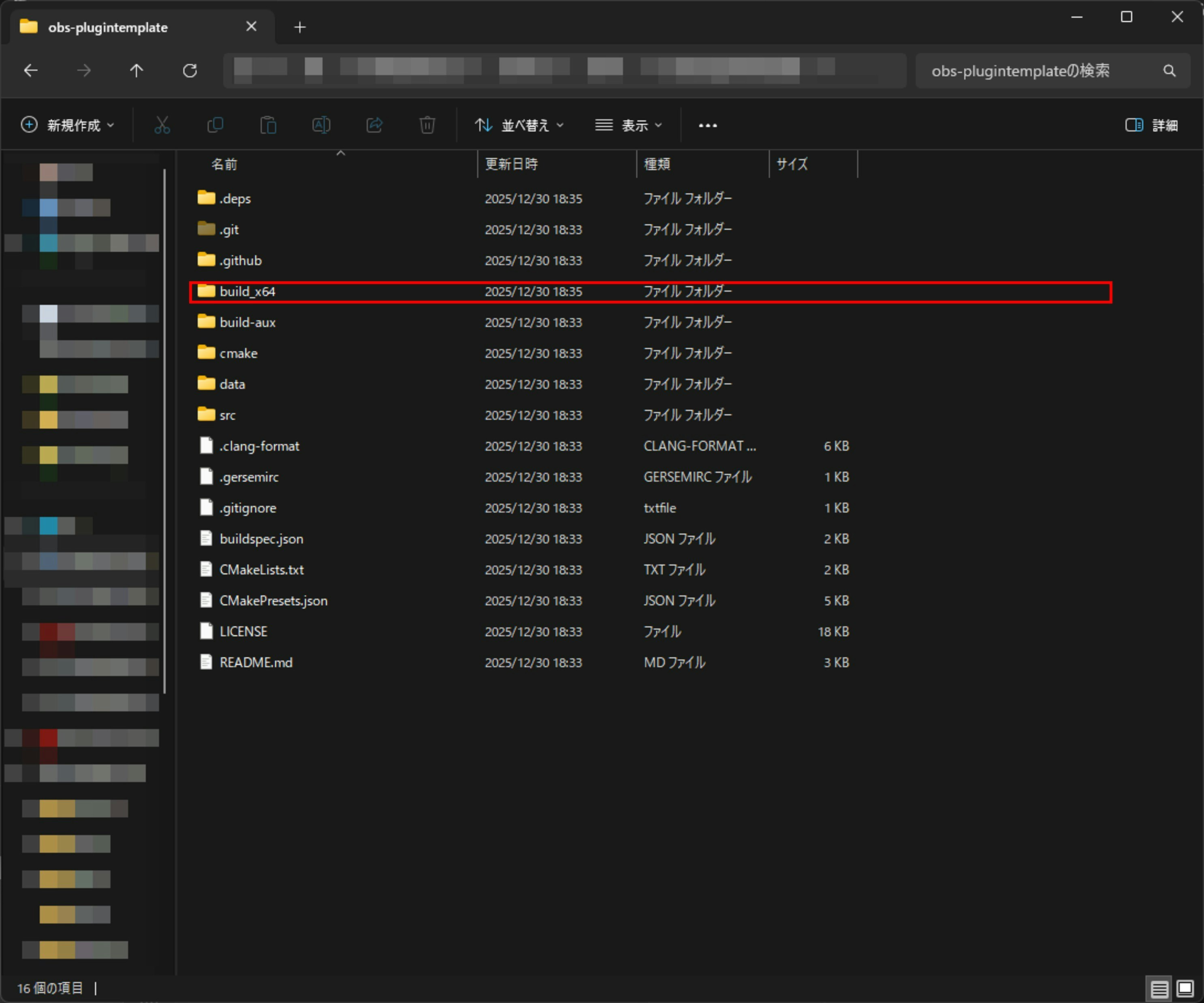
Task: Cut the selected item using scissors icon
Action: pyautogui.click(x=162, y=125)
